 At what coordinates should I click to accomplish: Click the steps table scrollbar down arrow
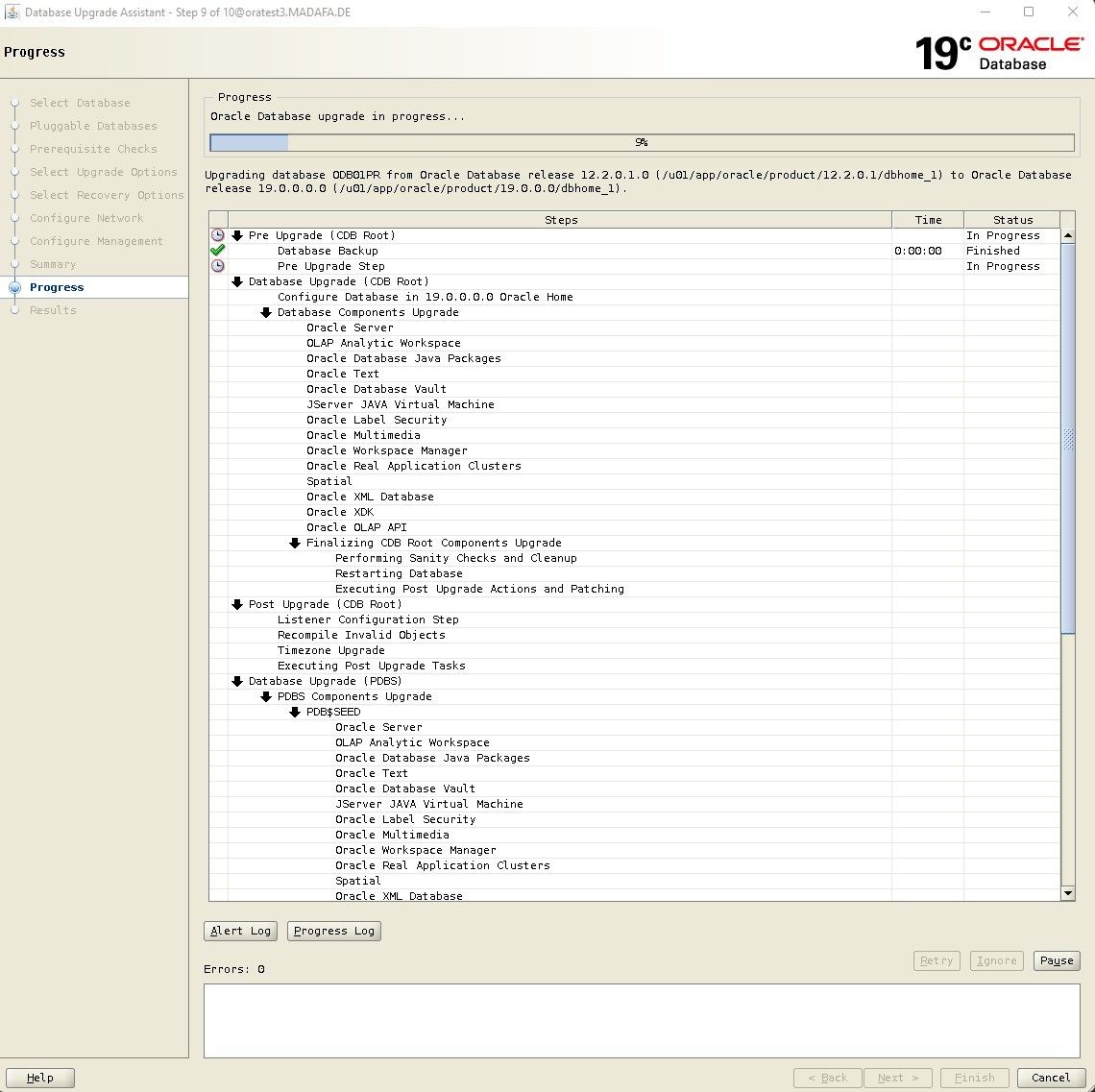coord(1068,893)
